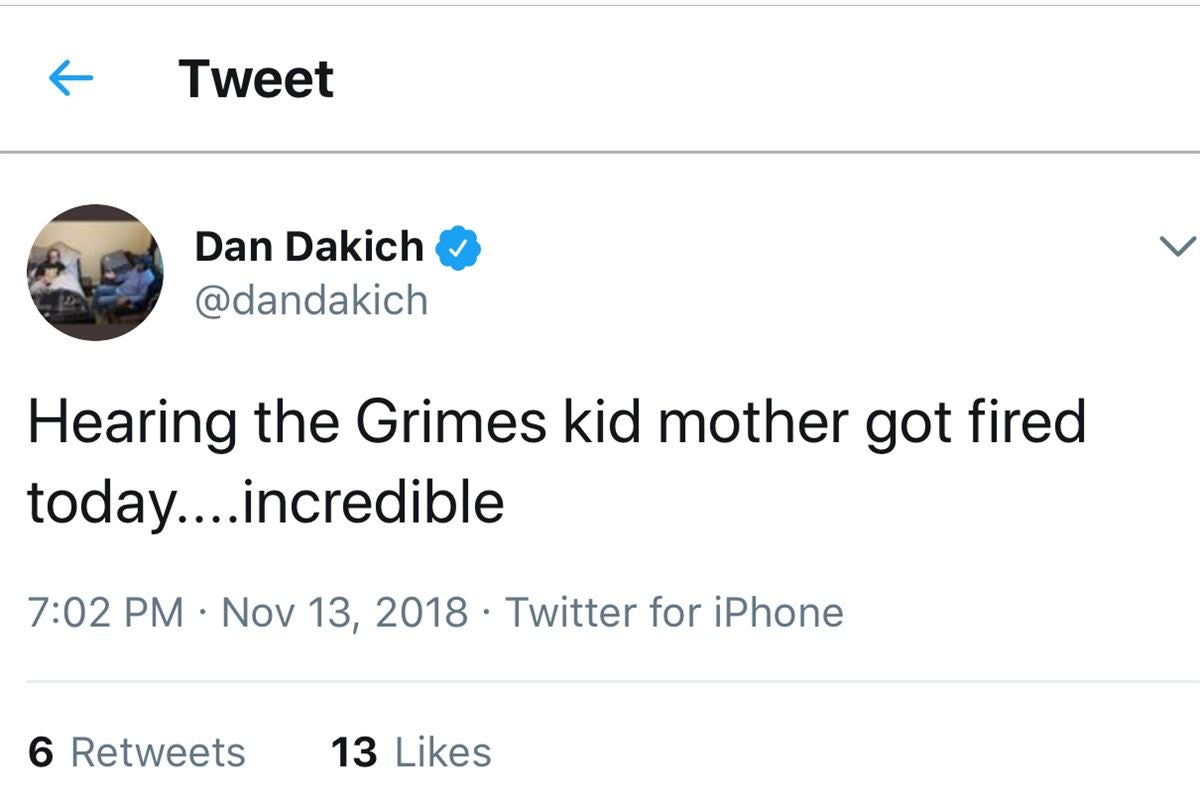The width and height of the screenshot is (1200, 807).
Task: Click the Nov 13, 2018 date
Action: point(344,612)
